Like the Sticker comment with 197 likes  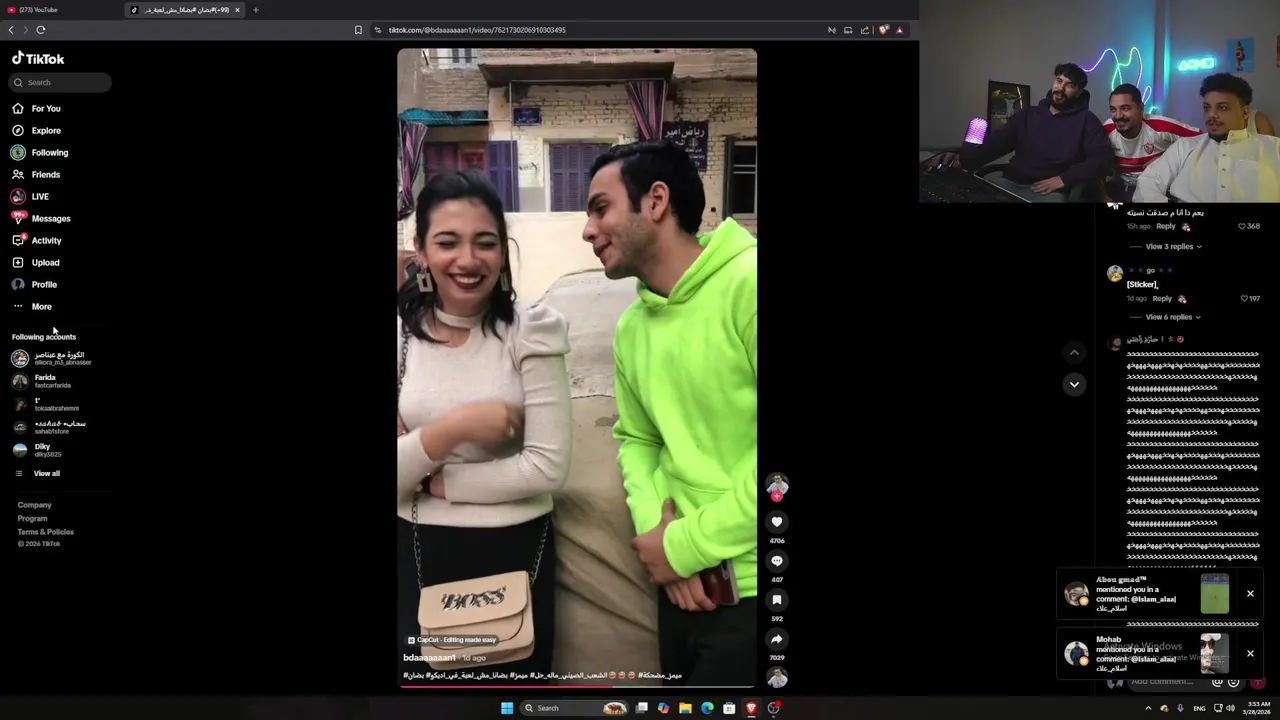[x=1245, y=299]
